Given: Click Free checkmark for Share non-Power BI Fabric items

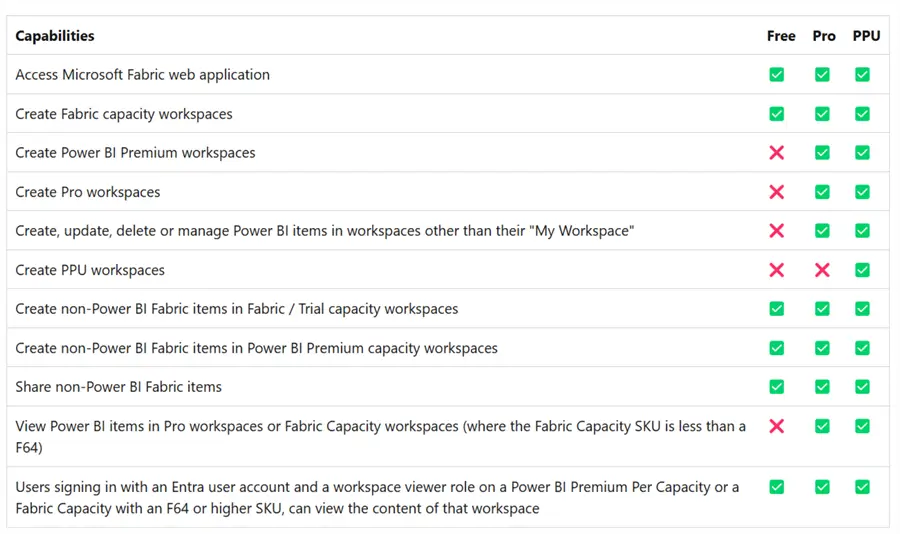Looking at the screenshot, I should 776,387.
